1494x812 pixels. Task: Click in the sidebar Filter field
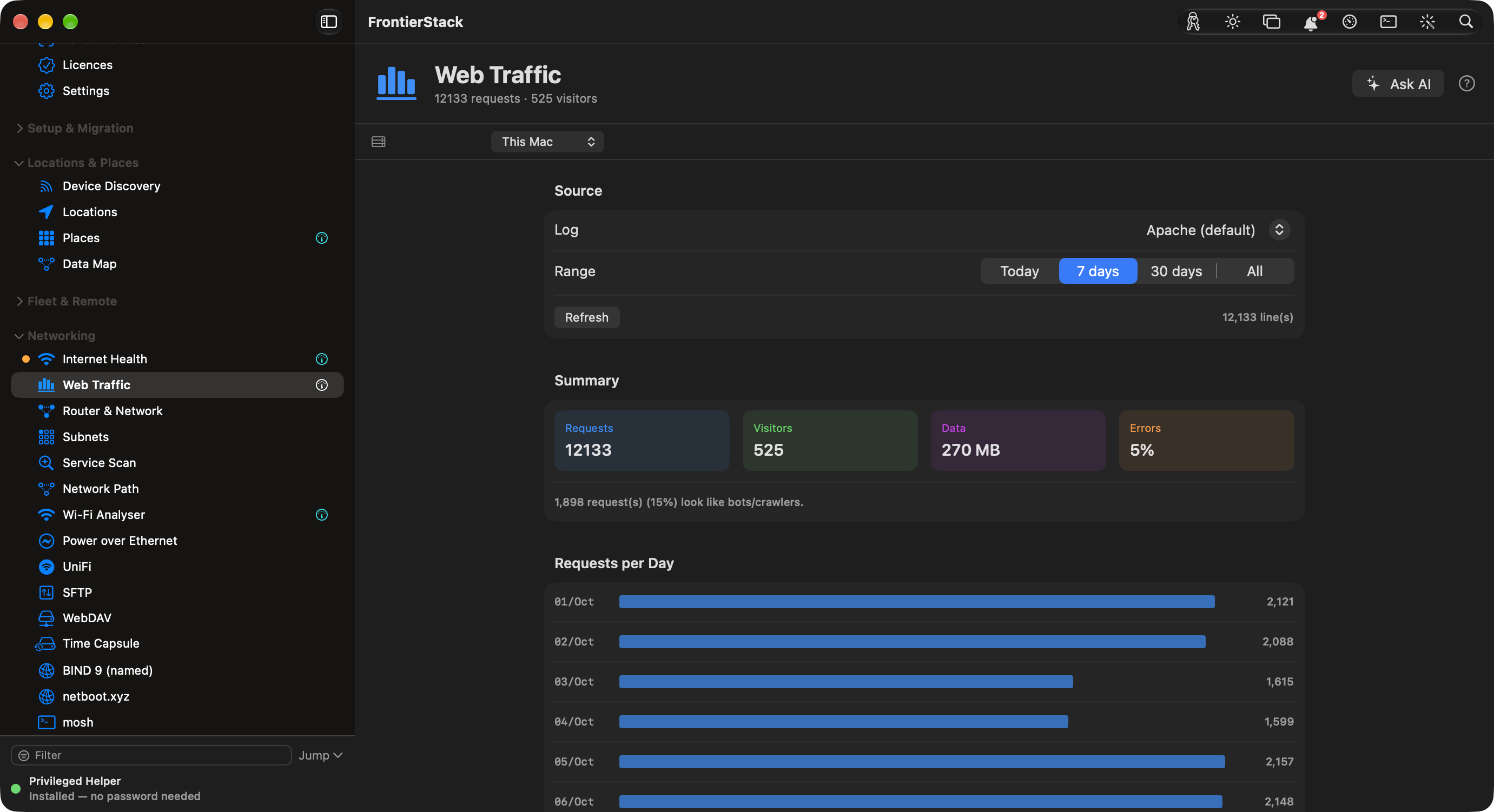151,755
